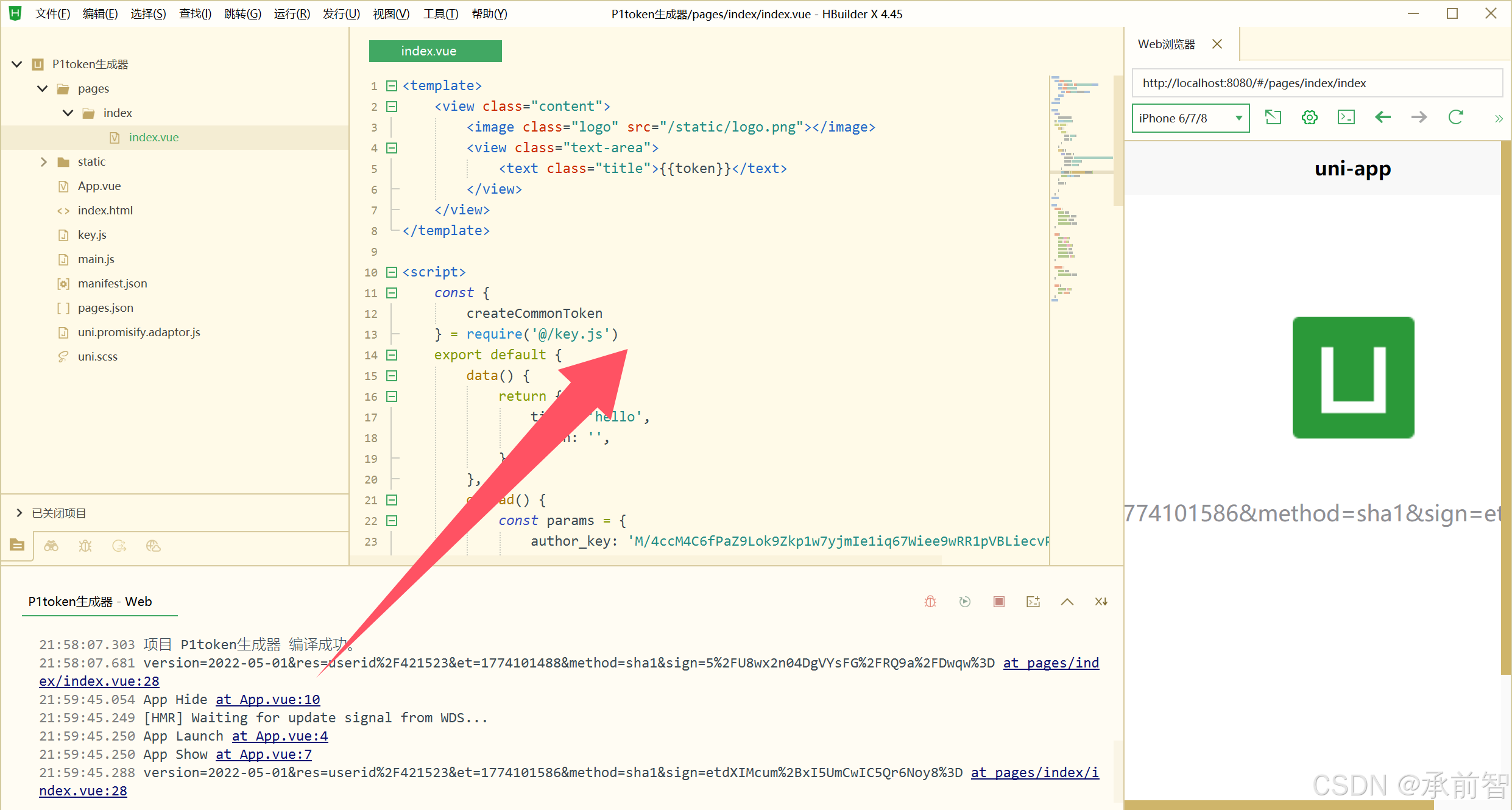This screenshot has width=1512, height=810.
Task: Open the iPhone 6/7/8 device dropdown
Action: (1190, 118)
